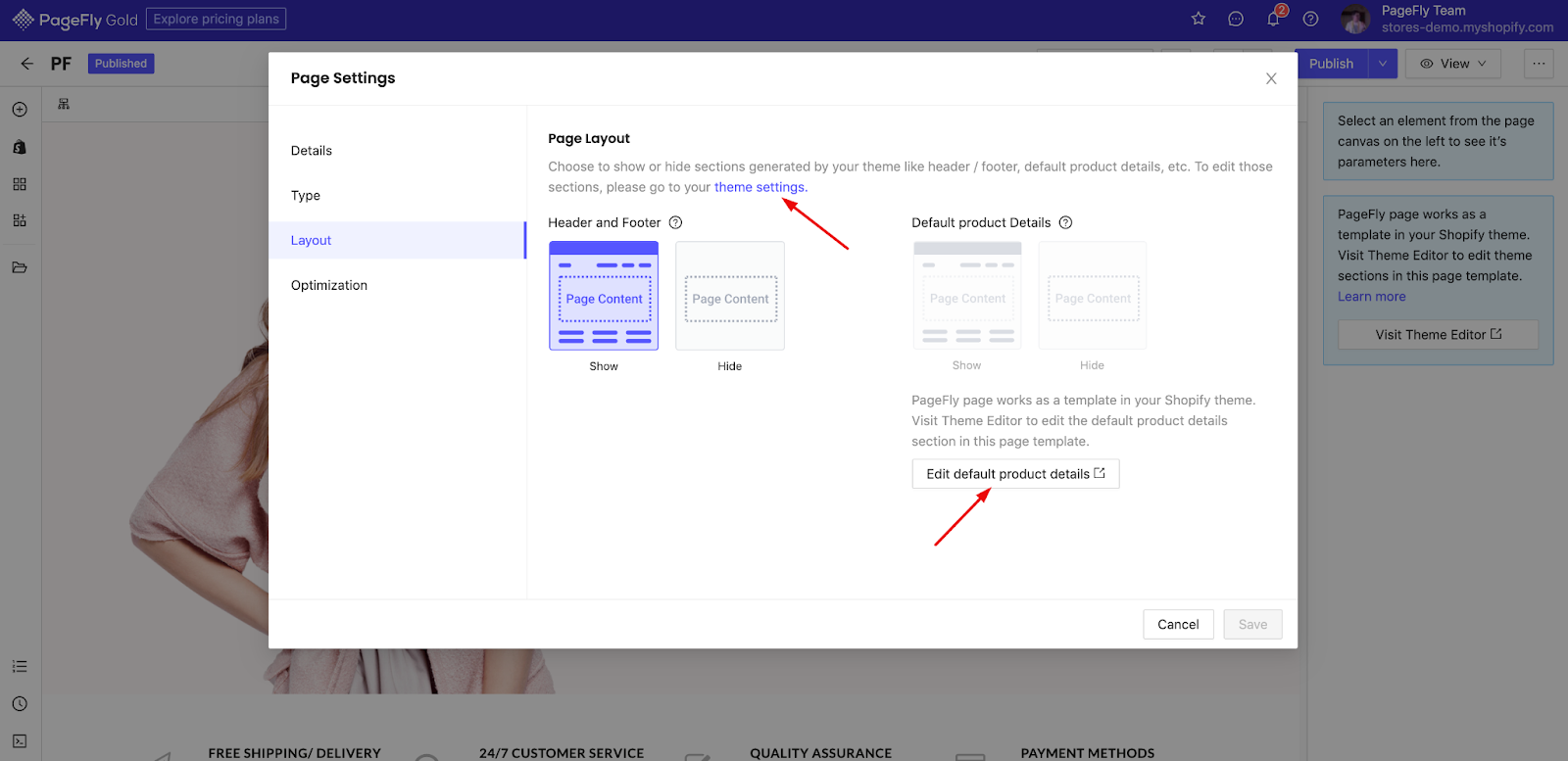Open the Layout settings tab

pos(397,240)
